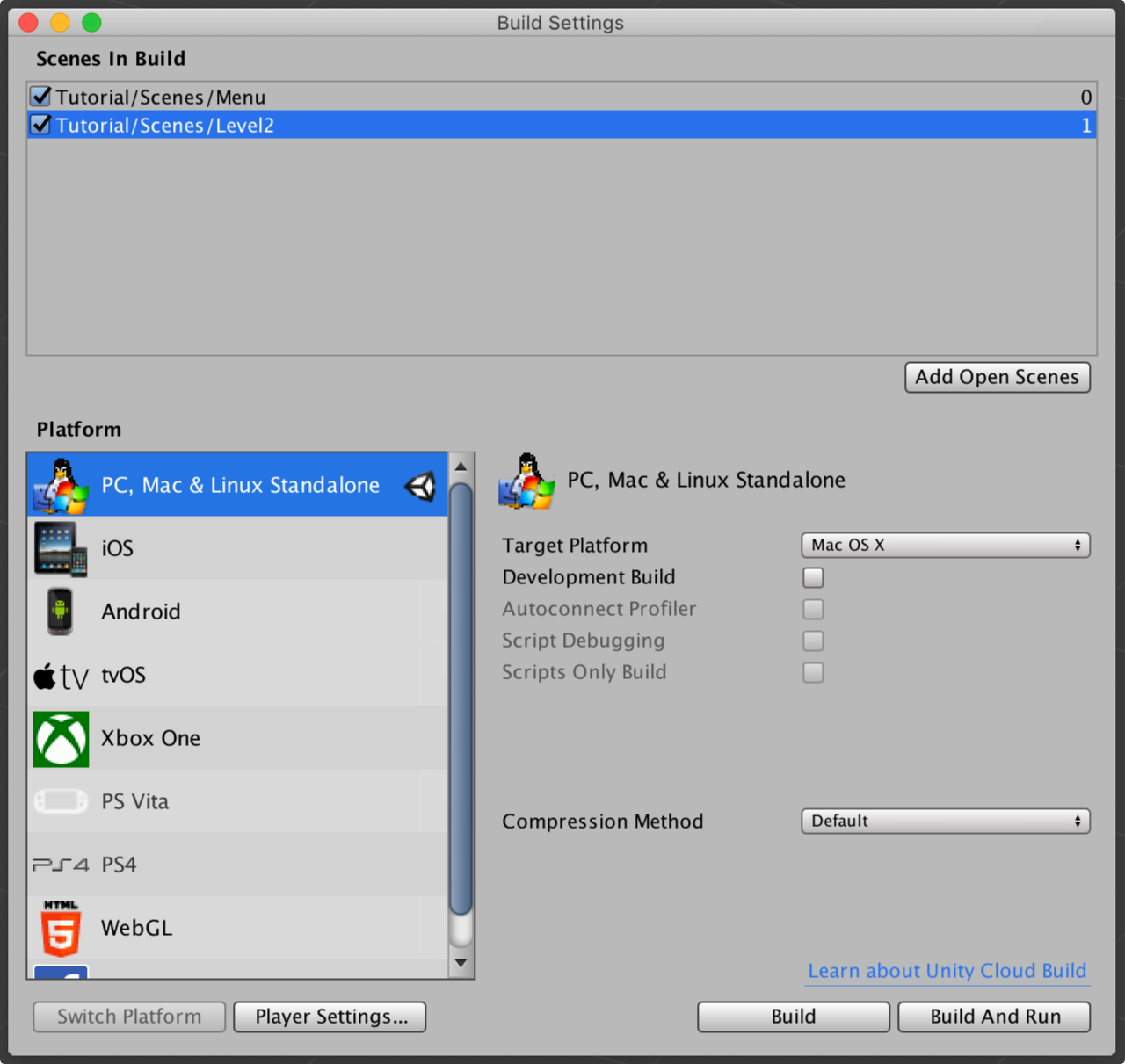Click the Build button
The width and height of the screenshot is (1125, 1064).
(794, 1017)
